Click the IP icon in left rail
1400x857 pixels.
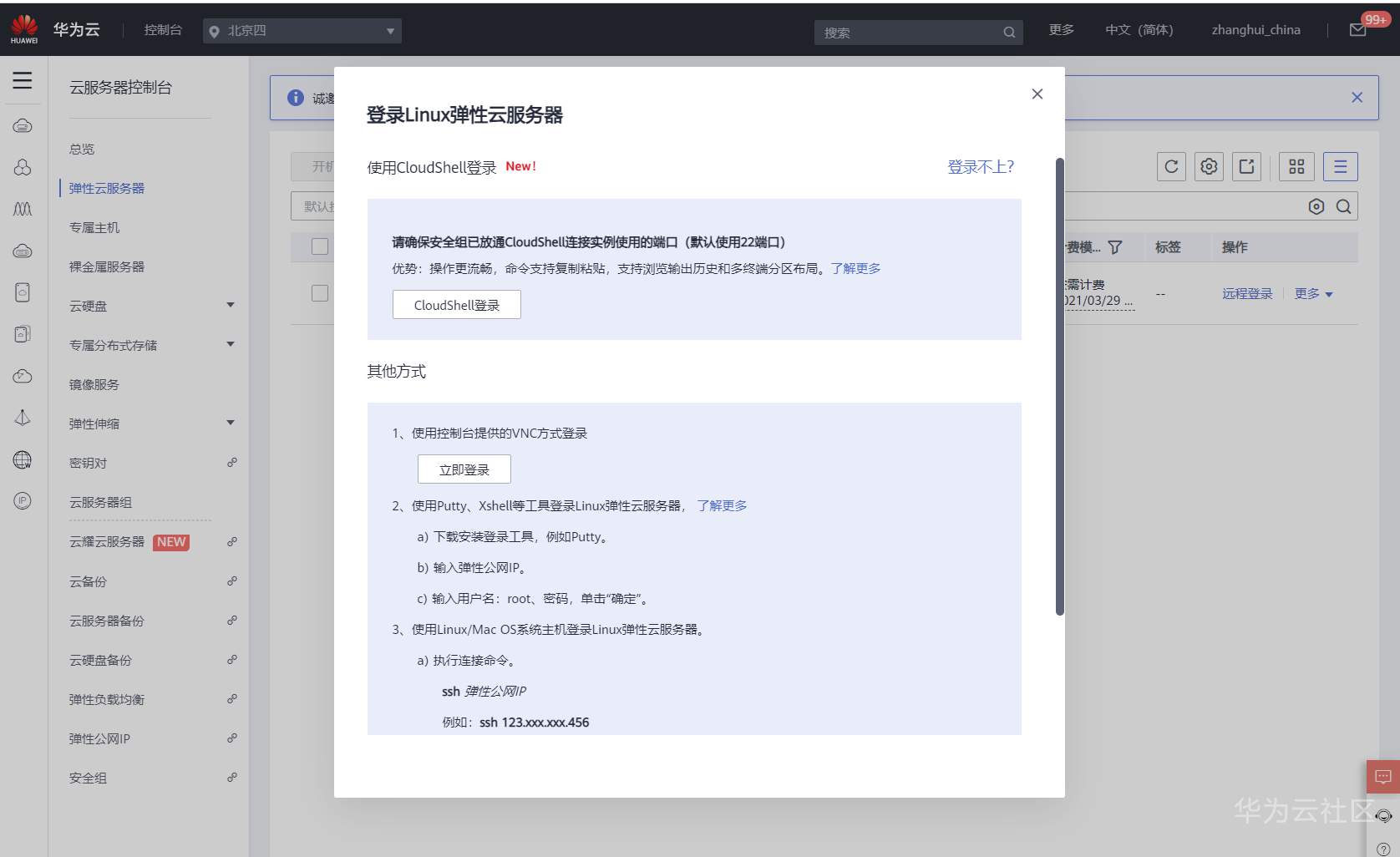tap(23, 501)
